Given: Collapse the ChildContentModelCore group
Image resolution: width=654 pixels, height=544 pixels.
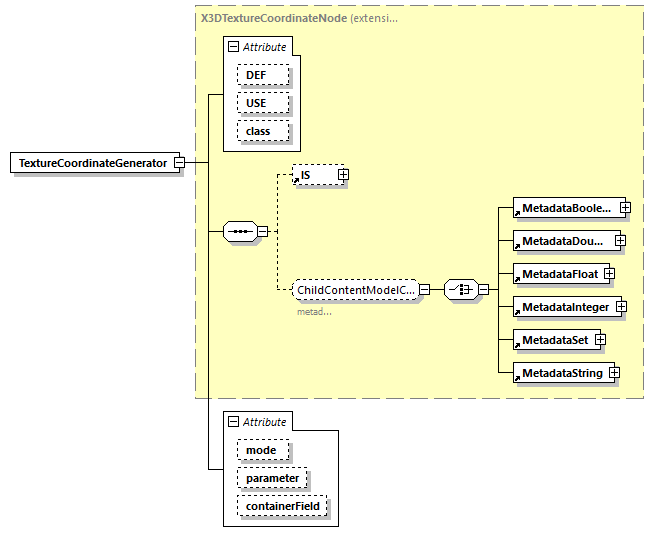Looking at the screenshot, I should (x=424, y=290).
